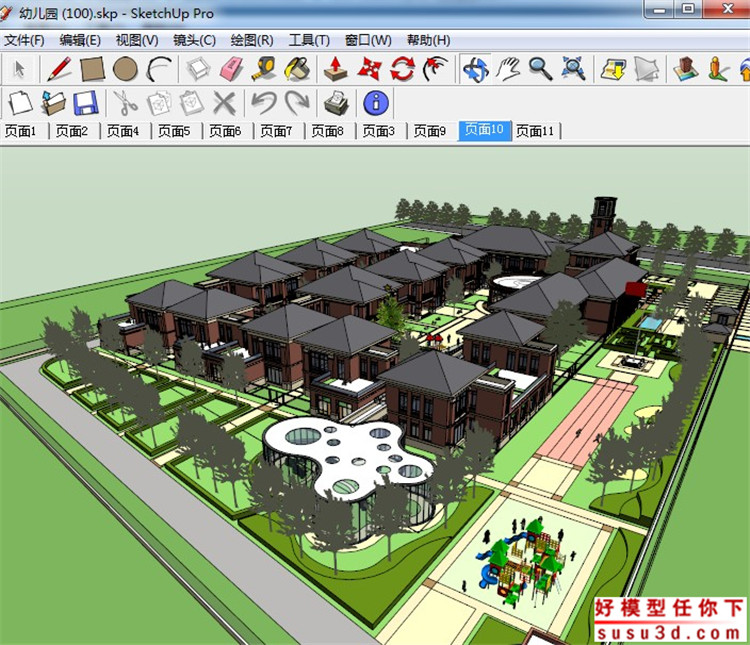Viewport: 750px width, 645px height.
Task: Click the Open file folder icon
Action: pos(53,103)
